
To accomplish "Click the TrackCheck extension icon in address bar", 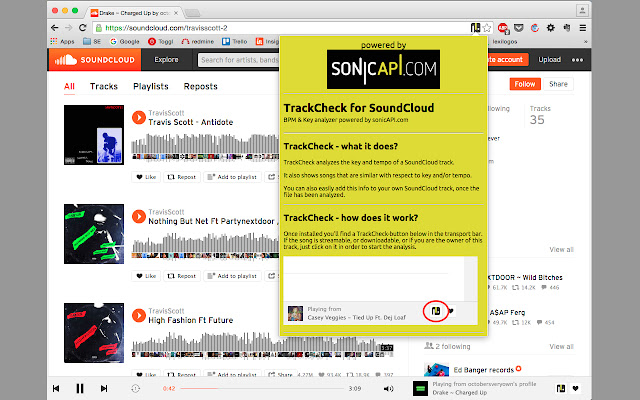I will click(475, 28).
